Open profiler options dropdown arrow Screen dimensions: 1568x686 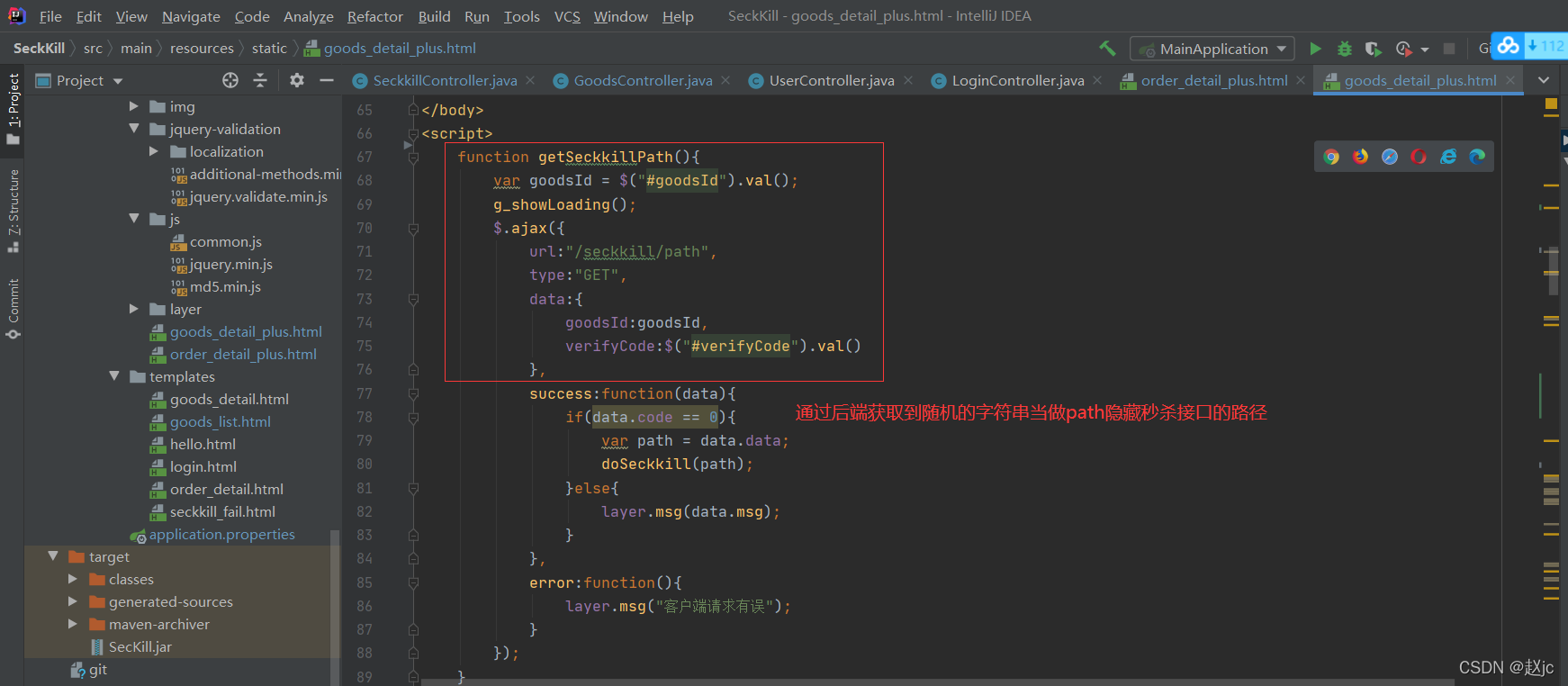click(x=1425, y=50)
